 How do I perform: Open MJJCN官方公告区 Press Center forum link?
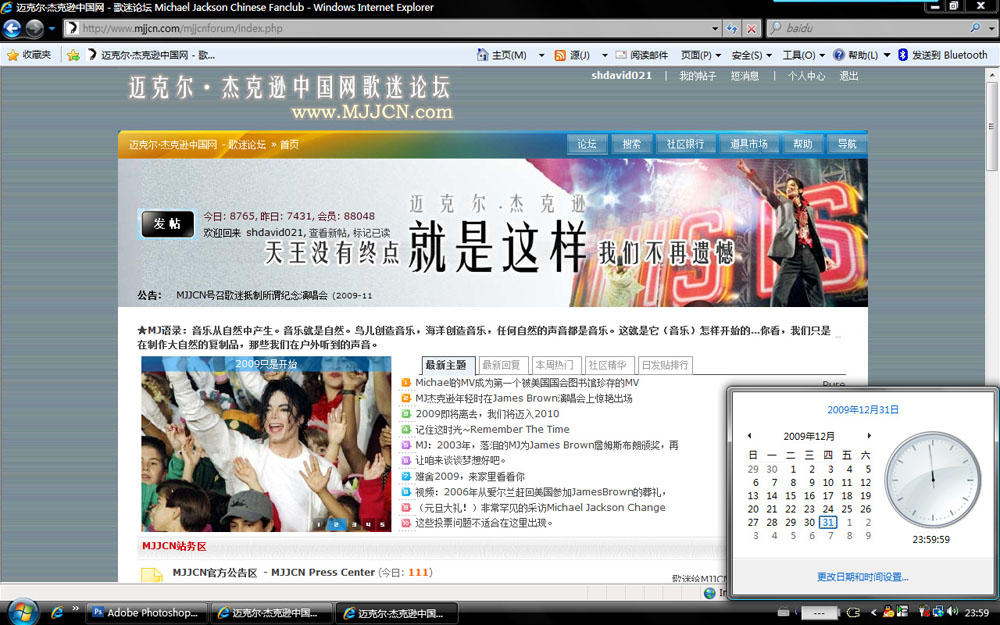(274, 572)
